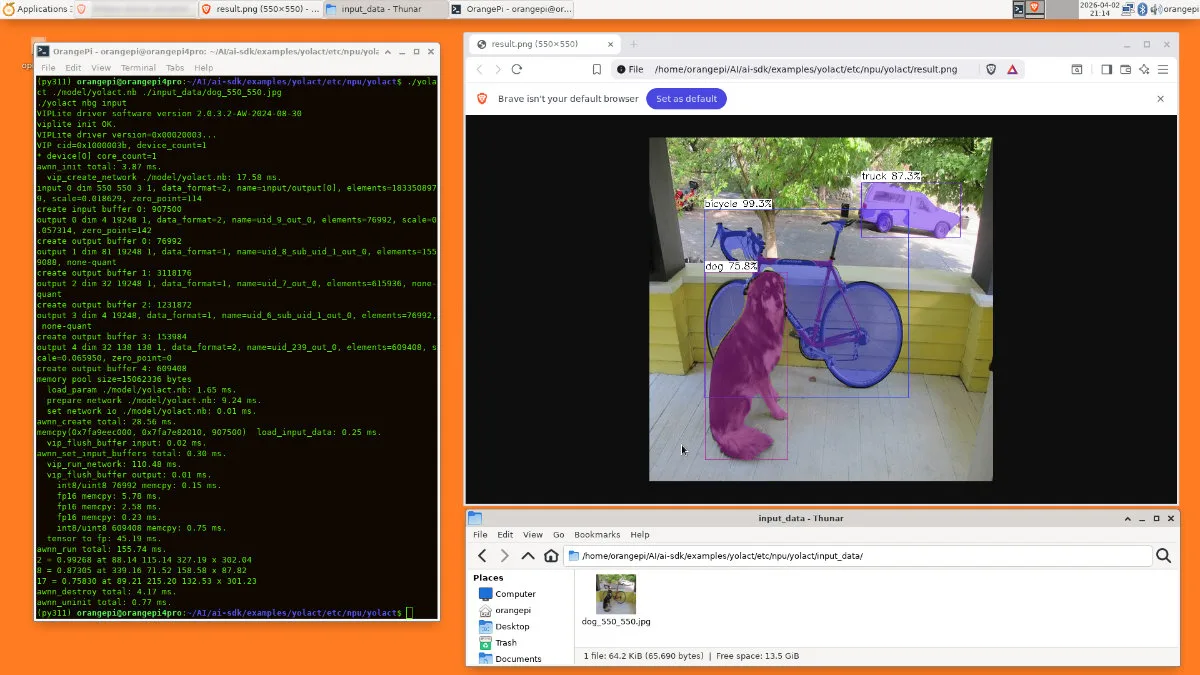Open Leo AI sparkle icon
Image resolution: width=1200 pixels, height=675 pixels.
coord(1144,69)
